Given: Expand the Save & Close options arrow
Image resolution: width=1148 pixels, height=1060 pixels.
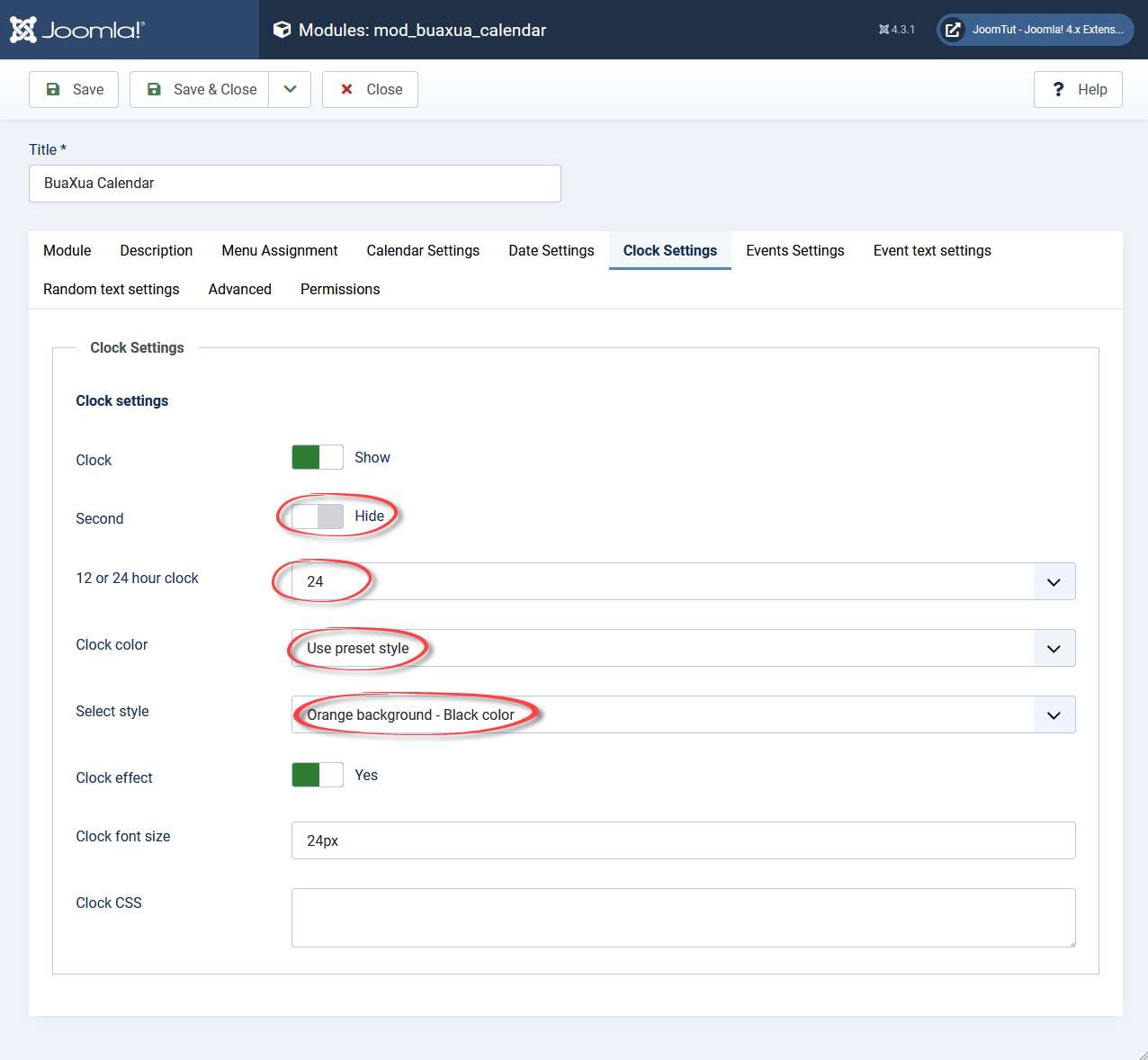Looking at the screenshot, I should point(290,89).
